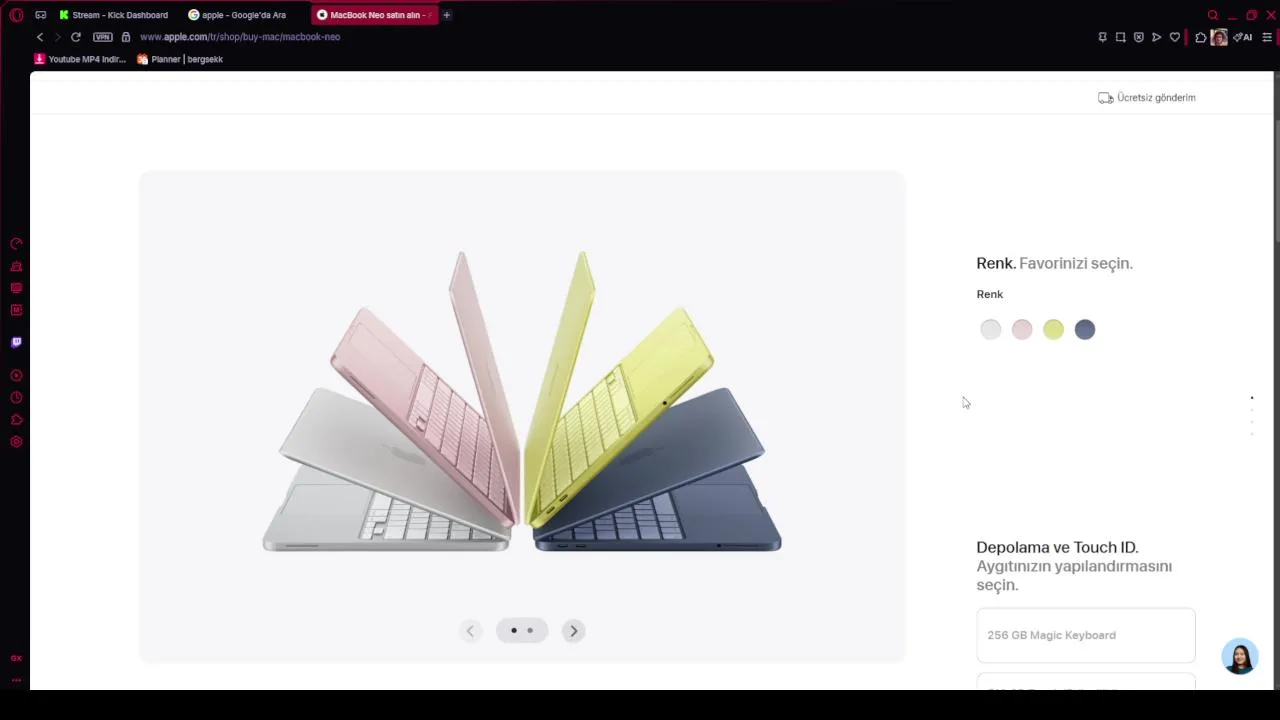Click the site security padlock icon
Viewport: 1280px width, 720px height.
tap(126, 37)
